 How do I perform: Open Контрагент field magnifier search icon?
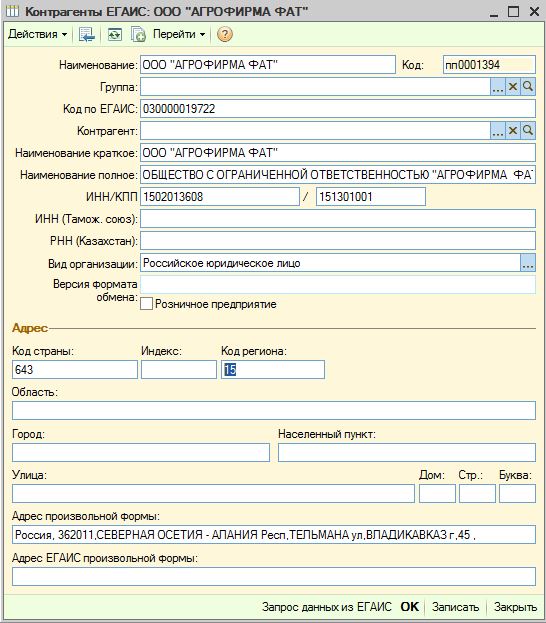528,130
